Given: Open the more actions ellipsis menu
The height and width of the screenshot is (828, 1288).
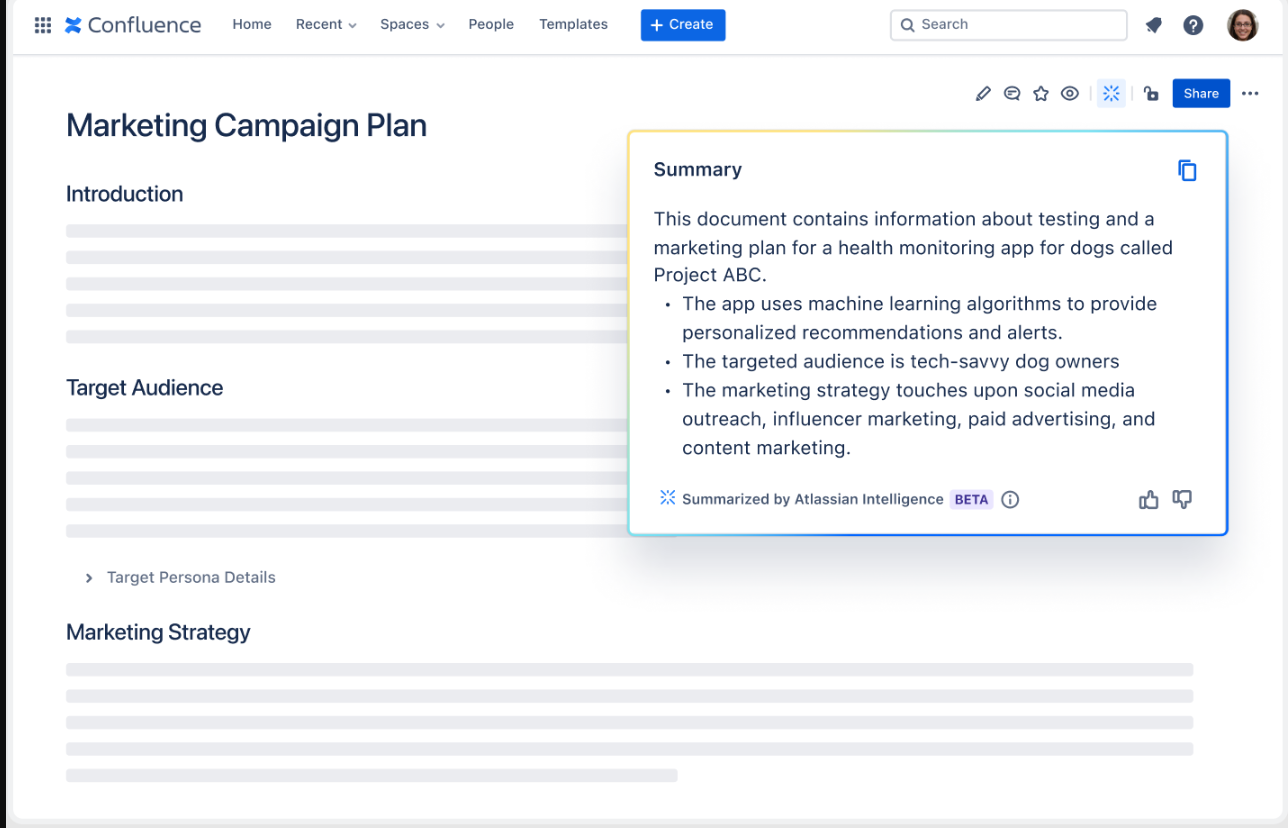Looking at the screenshot, I should [x=1250, y=94].
